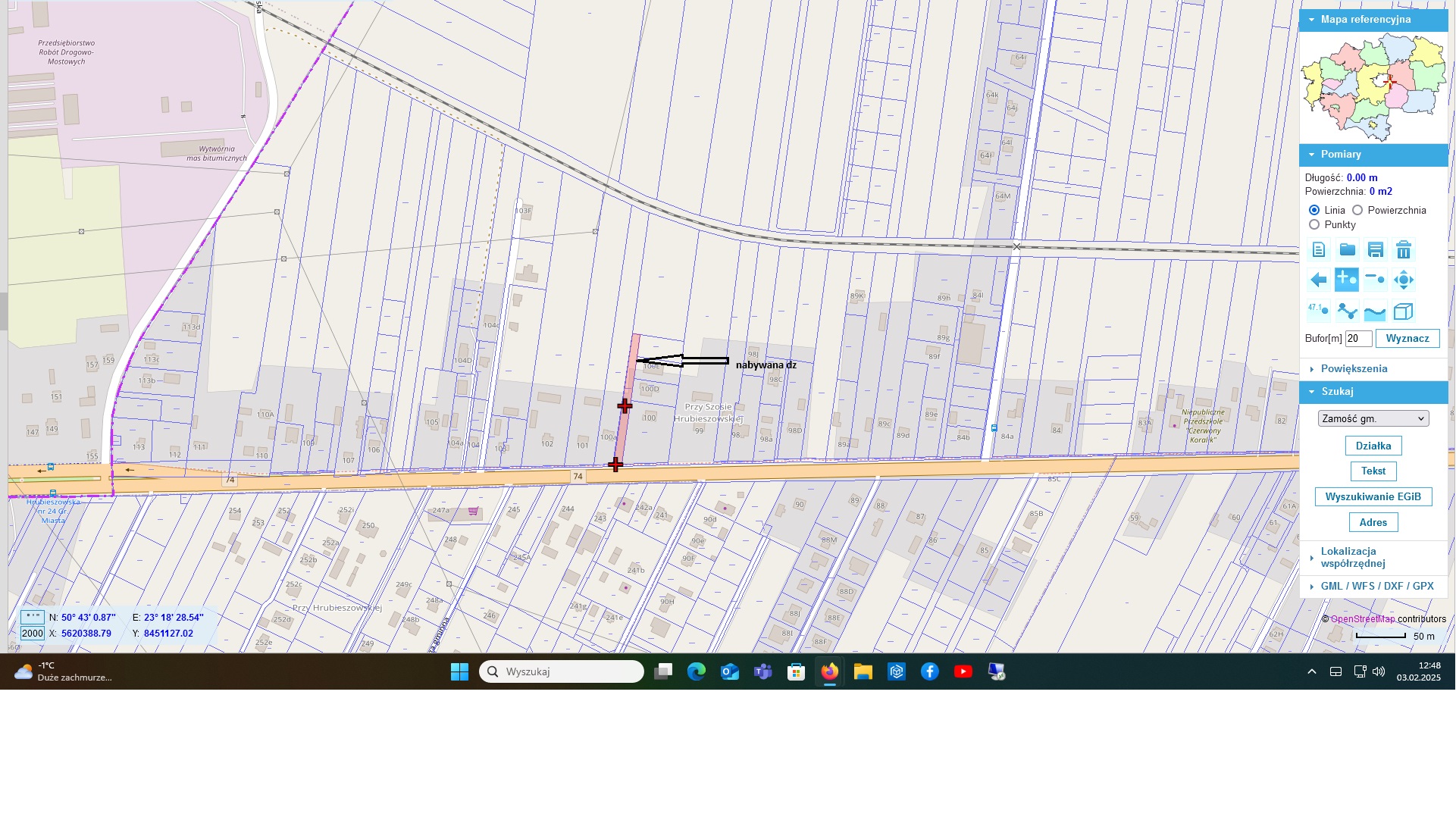Open the terrain profile wave icon

coord(1375,311)
